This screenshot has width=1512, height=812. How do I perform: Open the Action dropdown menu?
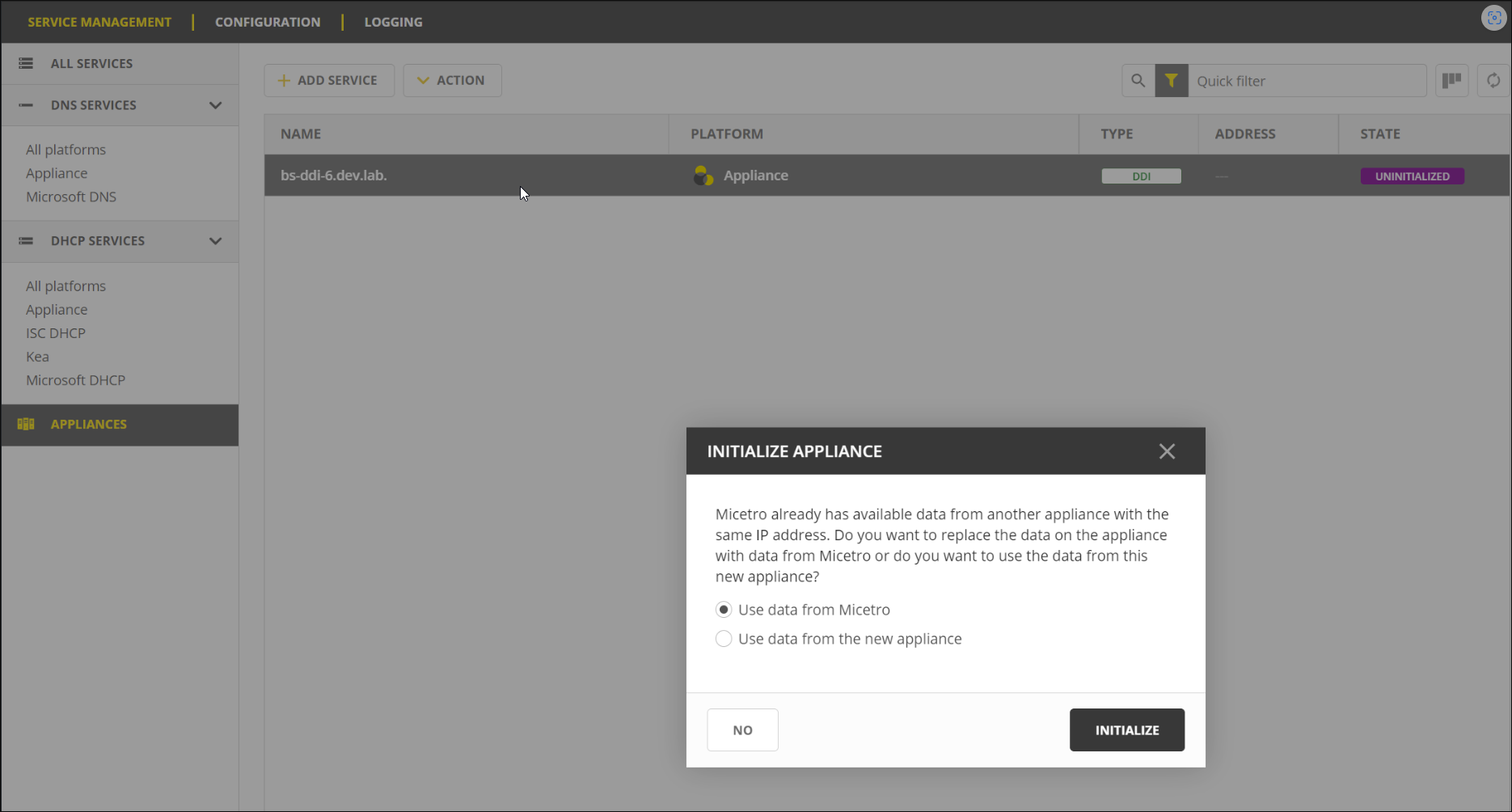click(452, 81)
